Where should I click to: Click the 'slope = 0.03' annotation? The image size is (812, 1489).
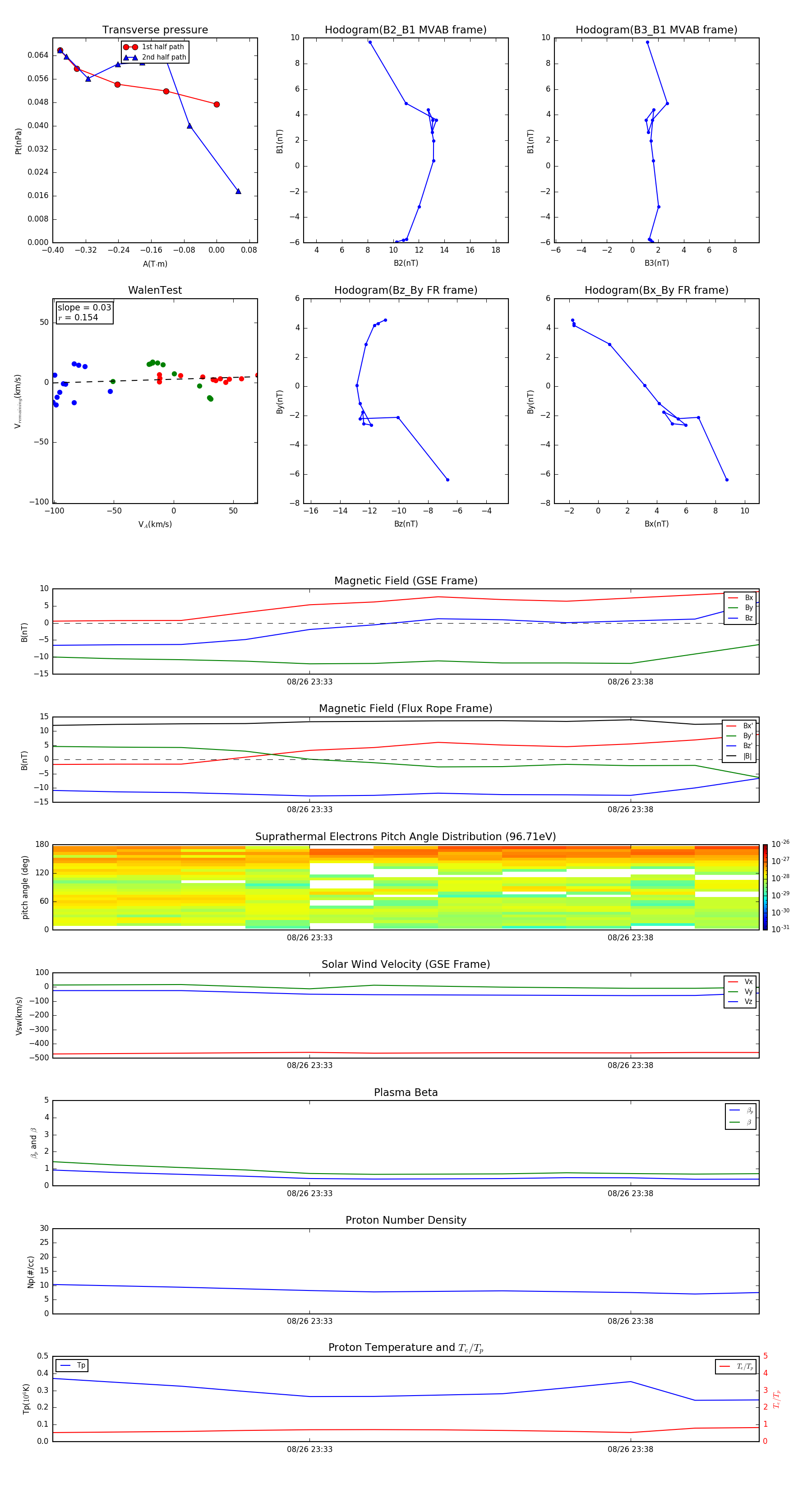pos(84,308)
